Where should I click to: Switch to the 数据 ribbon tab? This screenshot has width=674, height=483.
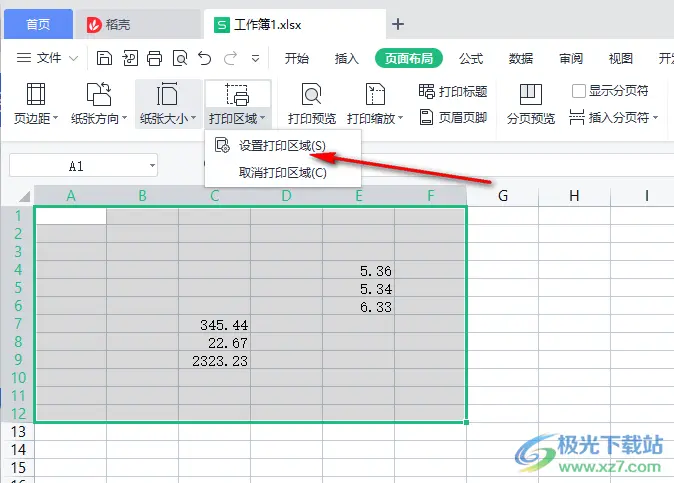(x=521, y=58)
